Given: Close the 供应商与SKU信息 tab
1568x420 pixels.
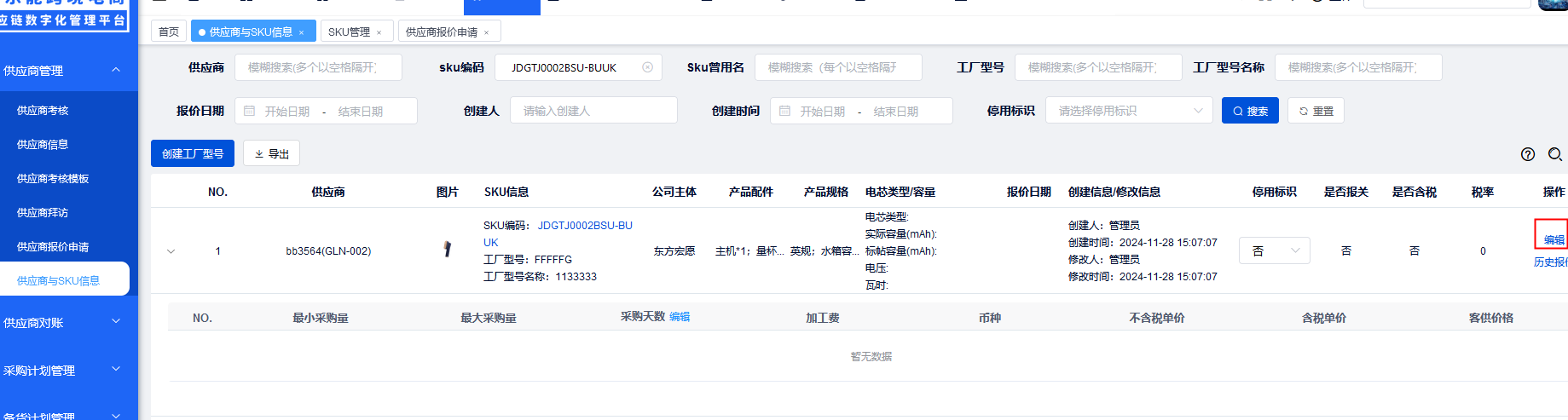Looking at the screenshot, I should click(301, 32).
